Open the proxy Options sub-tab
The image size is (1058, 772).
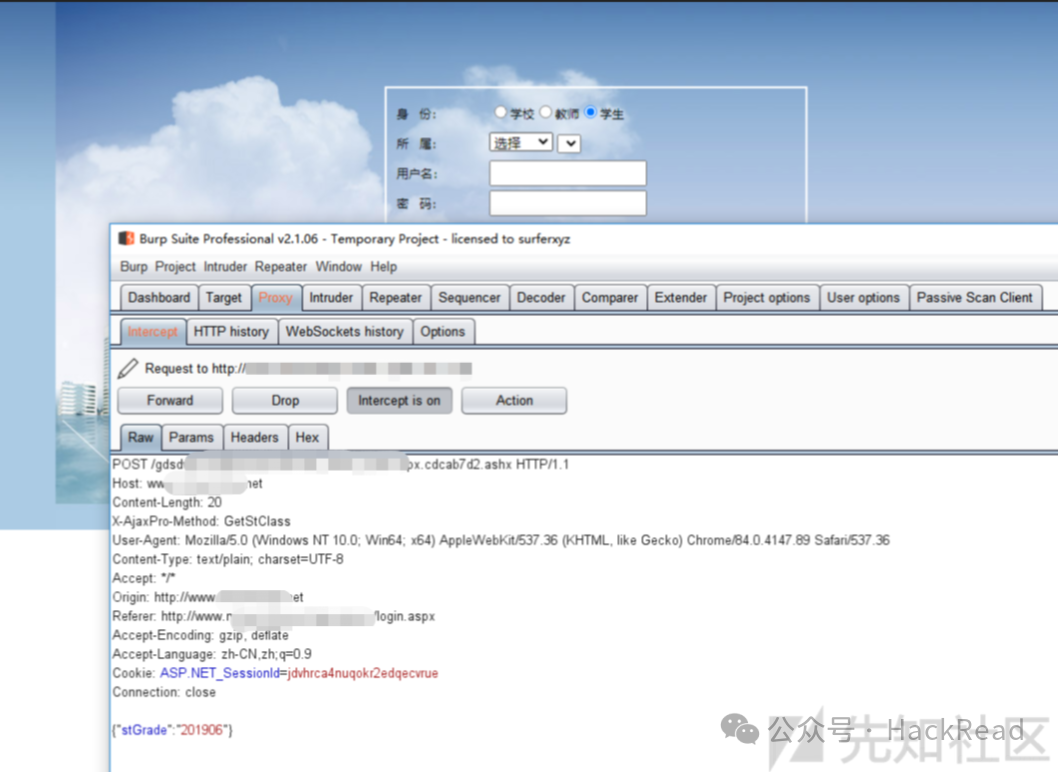point(443,331)
